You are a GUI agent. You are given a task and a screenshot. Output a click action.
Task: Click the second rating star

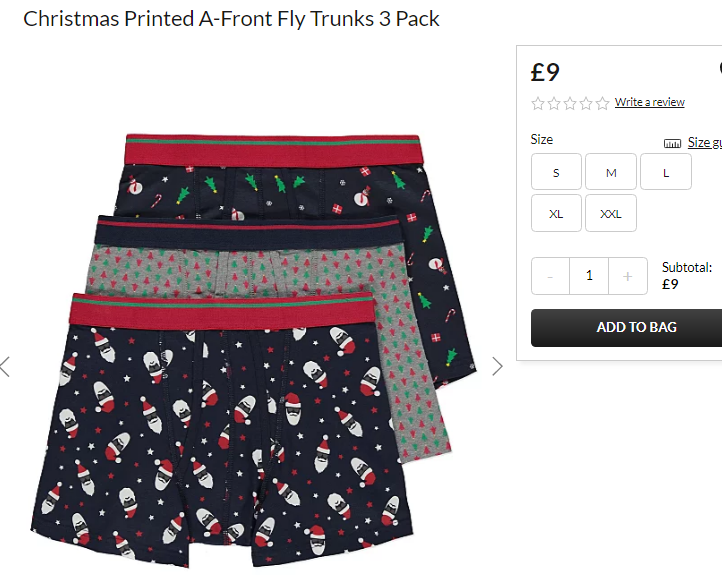coord(554,103)
